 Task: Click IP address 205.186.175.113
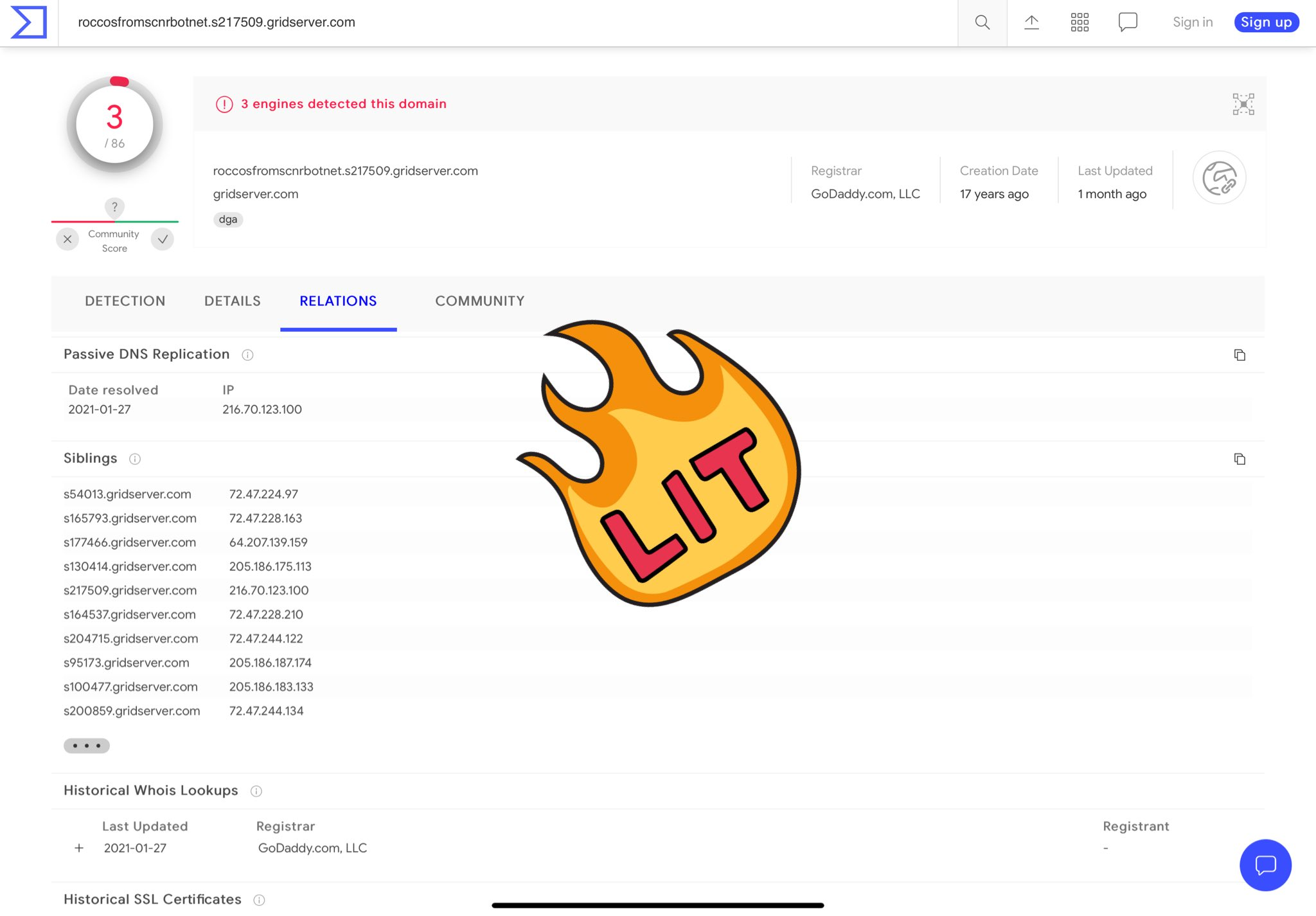(x=271, y=566)
